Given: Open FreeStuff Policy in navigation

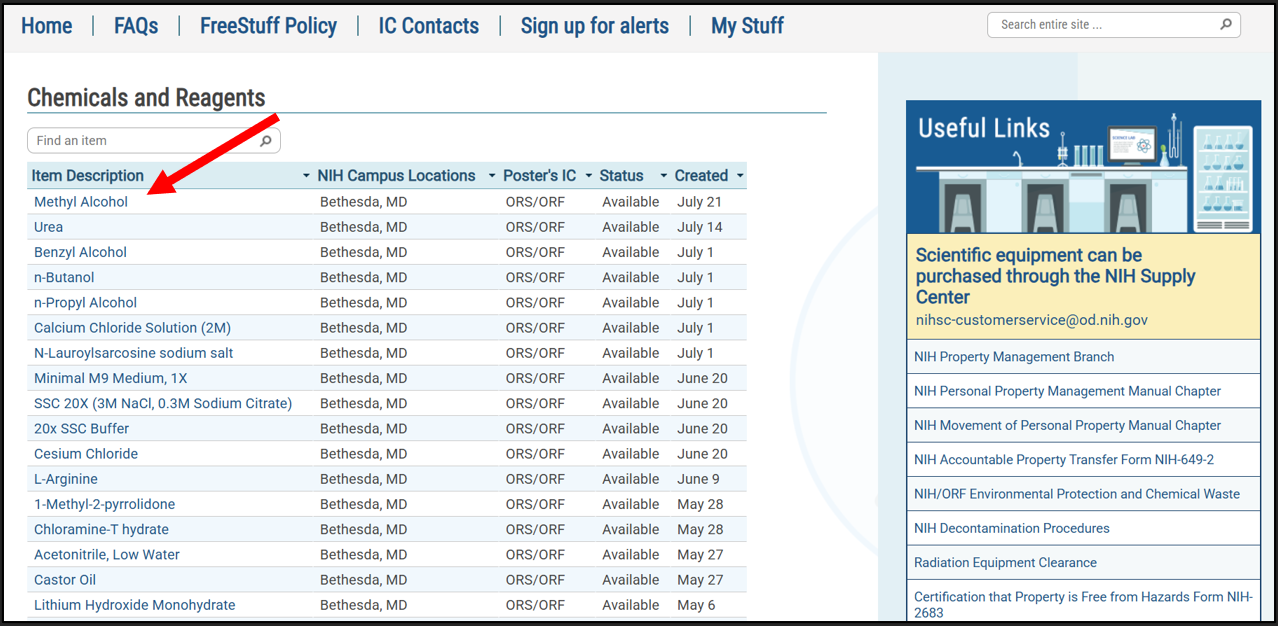Looking at the screenshot, I should (268, 26).
